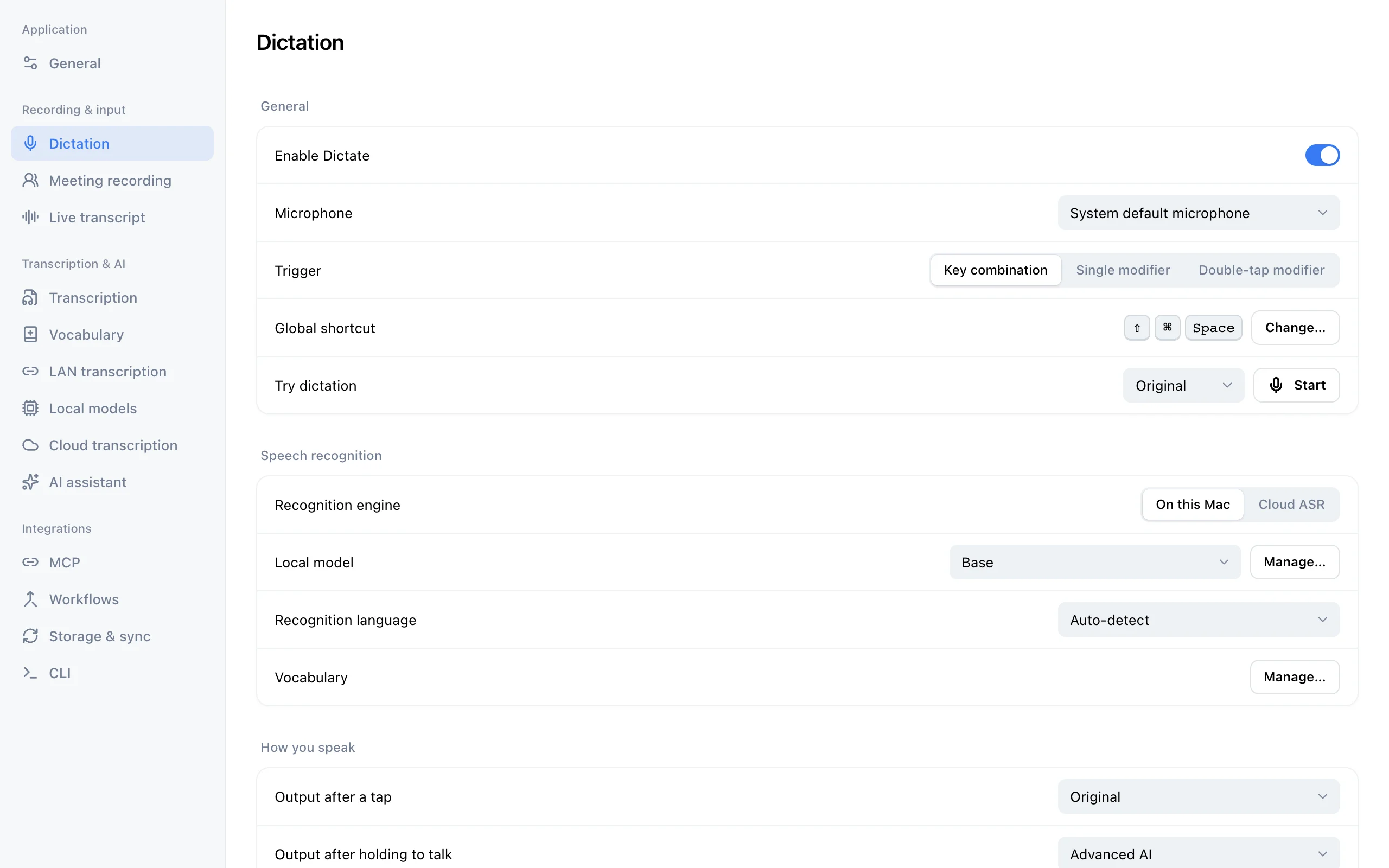The height and width of the screenshot is (868, 1389).
Task: Select Double-tap modifier trigger option
Action: pos(1261,270)
